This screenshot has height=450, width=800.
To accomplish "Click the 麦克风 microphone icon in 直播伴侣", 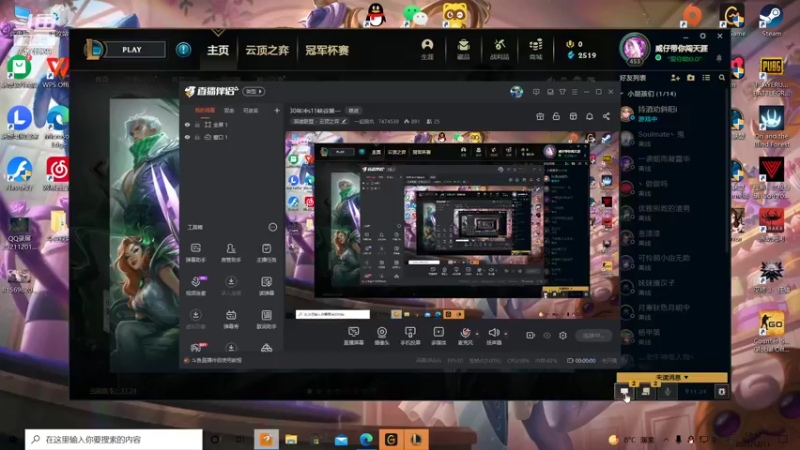I will pos(465,333).
